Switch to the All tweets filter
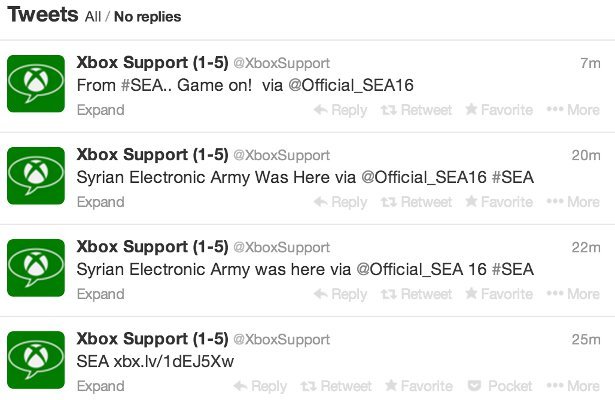Image resolution: width=615 pixels, height=400 pixels. click(x=95, y=17)
